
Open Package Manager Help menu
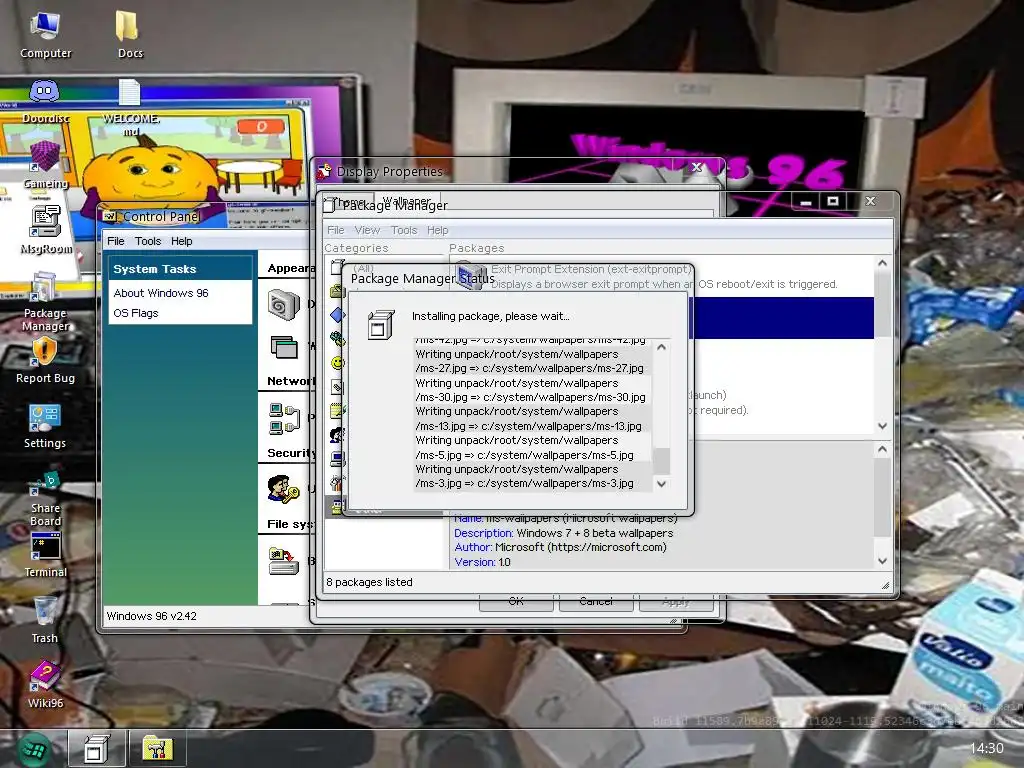point(438,230)
